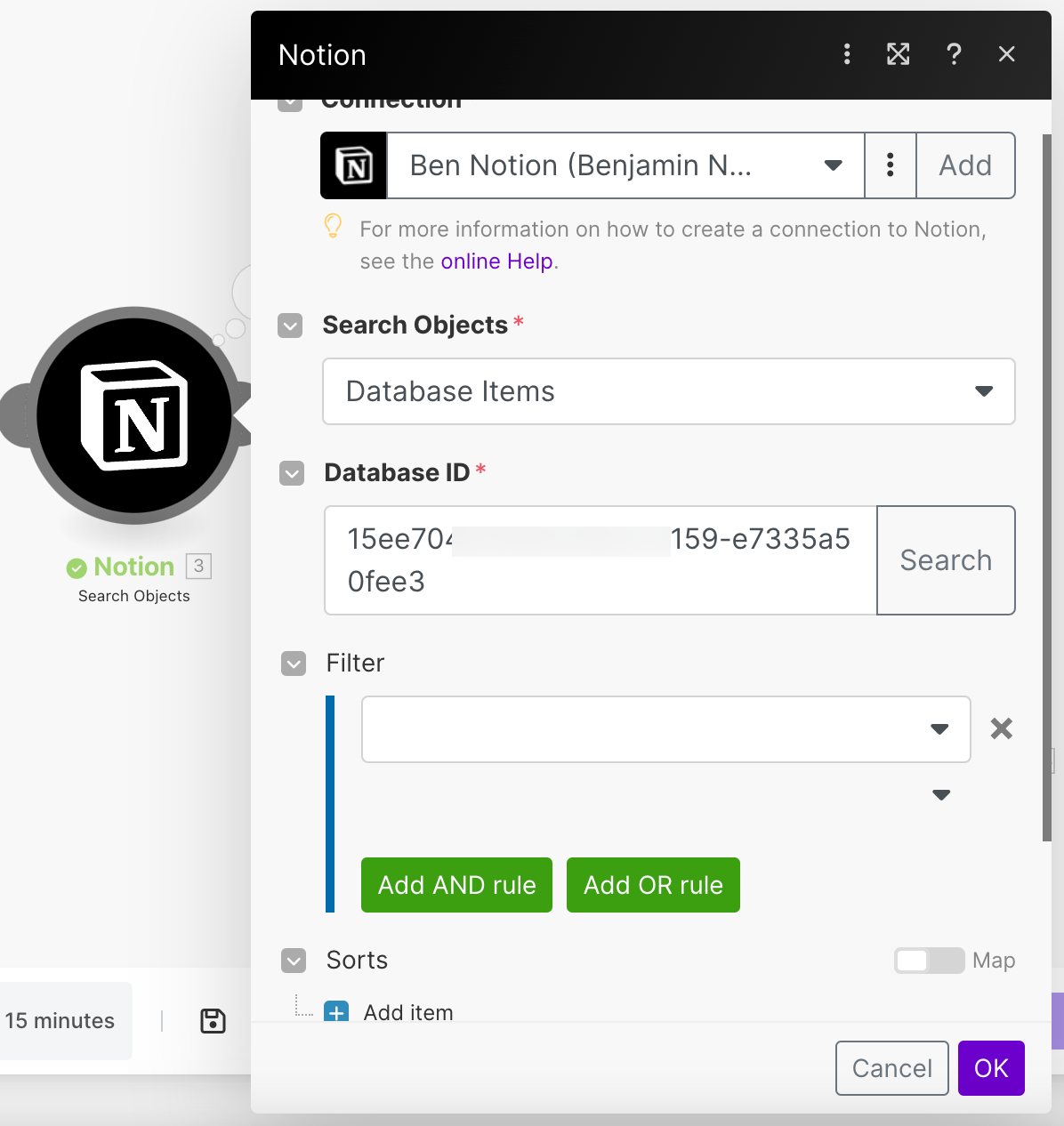Add an OR rule to the filter
The height and width of the screenshot is (1126, 1064).
(x=653, y=885)
